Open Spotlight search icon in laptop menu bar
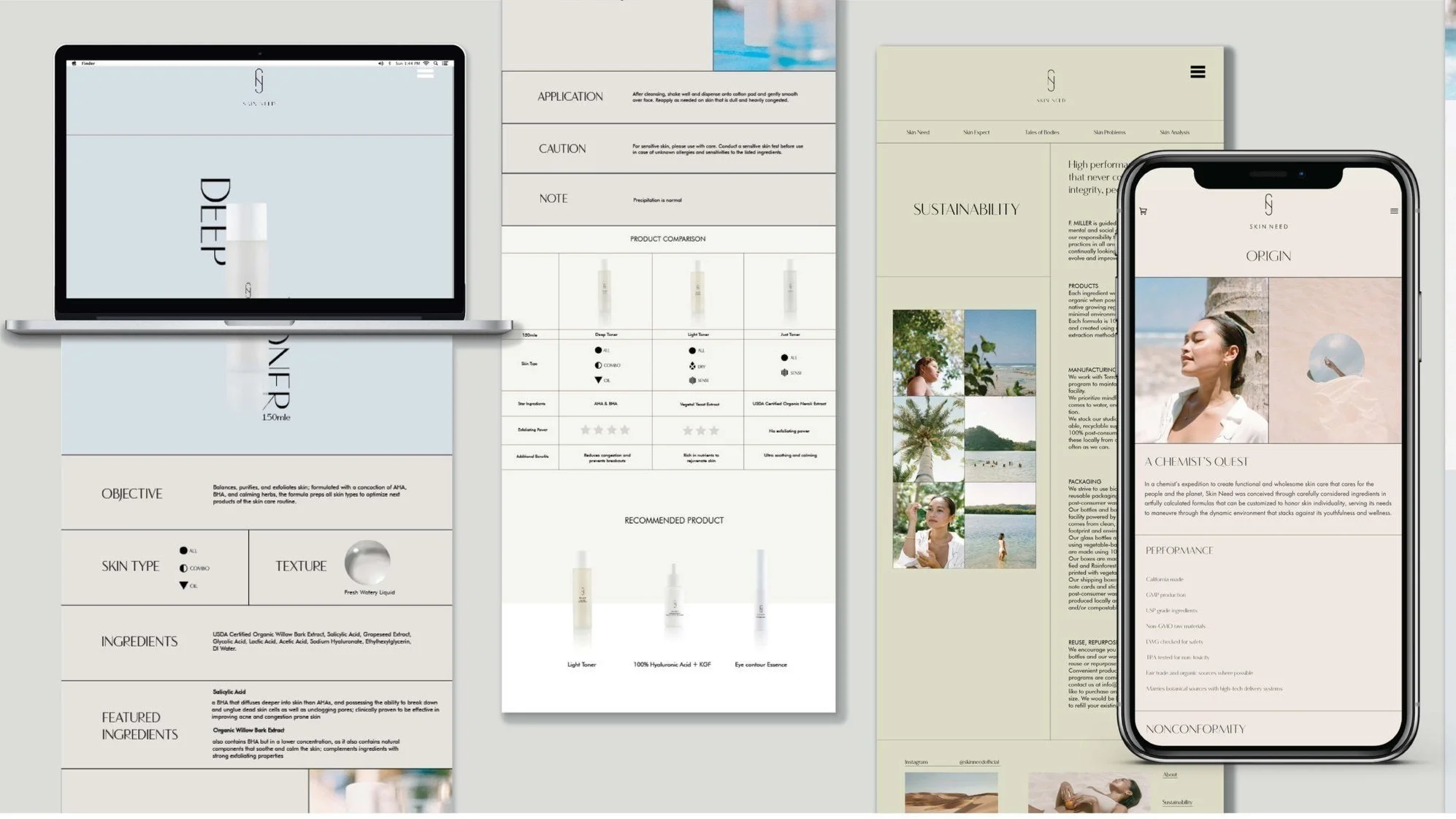This screenshot has height=819, width=1456. 435,64
